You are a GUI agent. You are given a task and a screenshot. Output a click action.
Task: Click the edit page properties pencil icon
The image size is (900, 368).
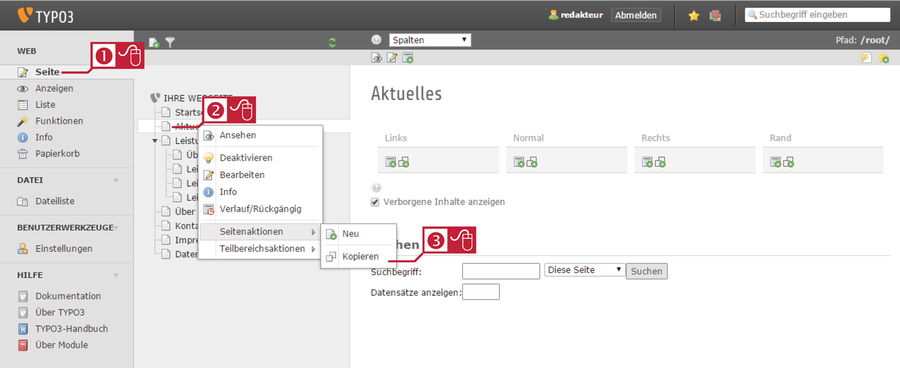(392, 57)
